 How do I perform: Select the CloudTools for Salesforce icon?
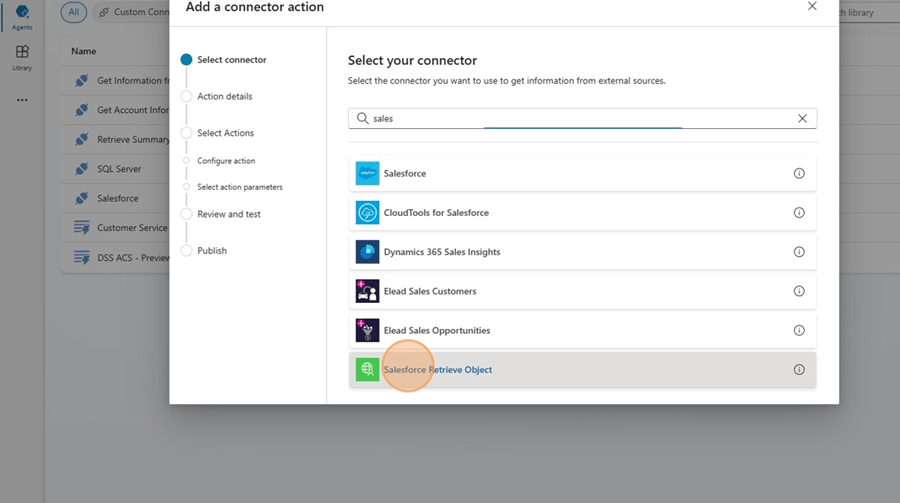[x=367, y=213]
